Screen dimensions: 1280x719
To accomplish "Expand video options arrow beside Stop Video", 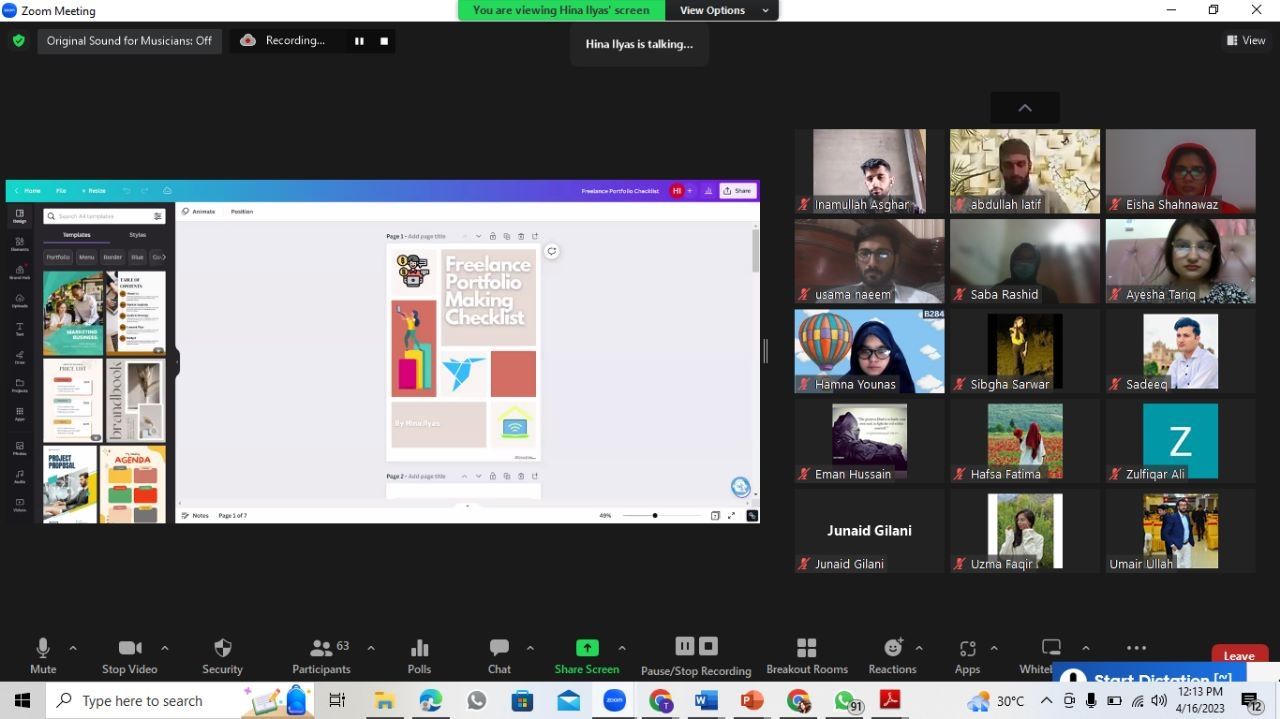I will (165, 648).
